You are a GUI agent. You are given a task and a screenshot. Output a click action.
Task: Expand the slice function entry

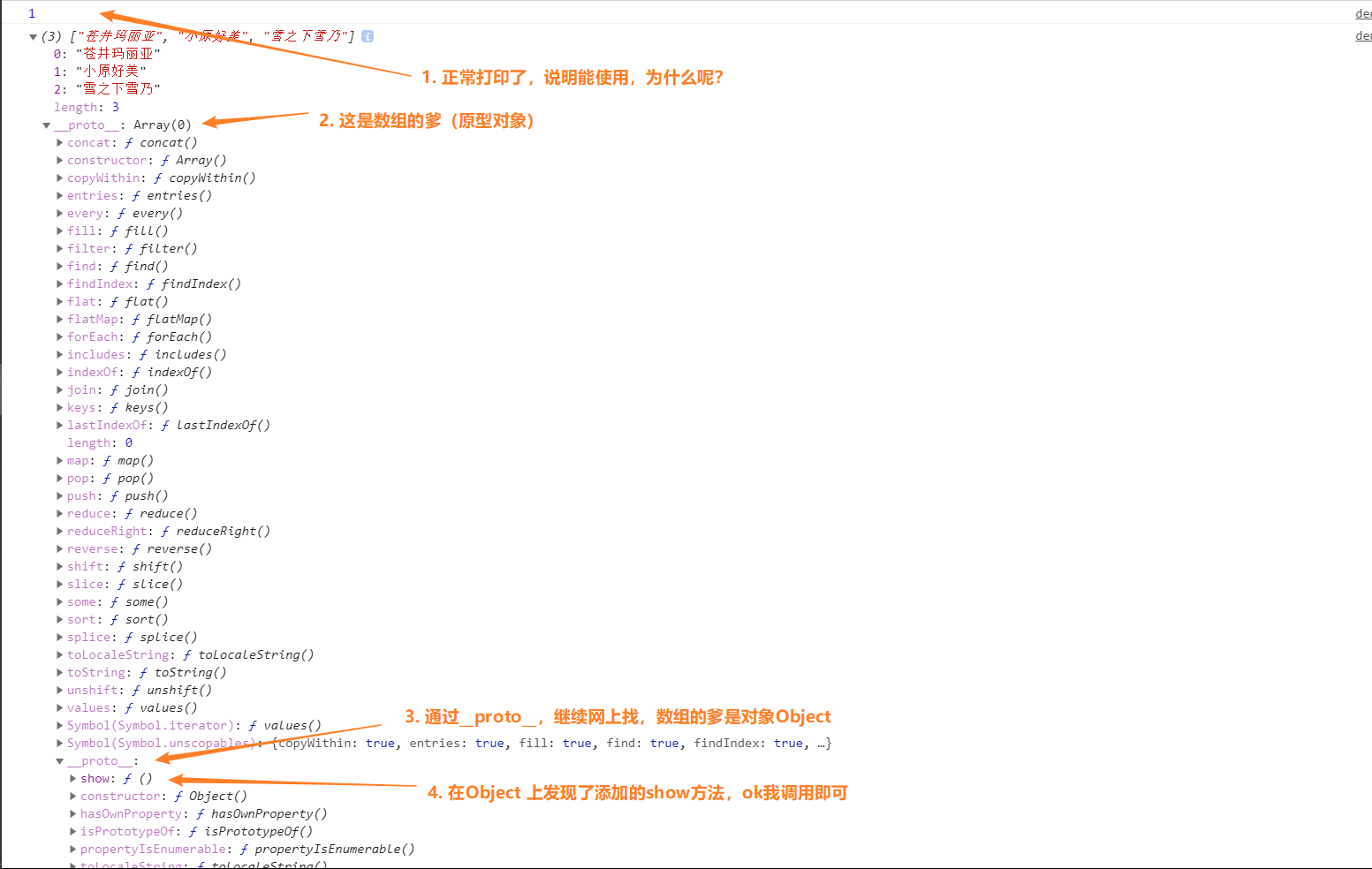tap(59, 584)
